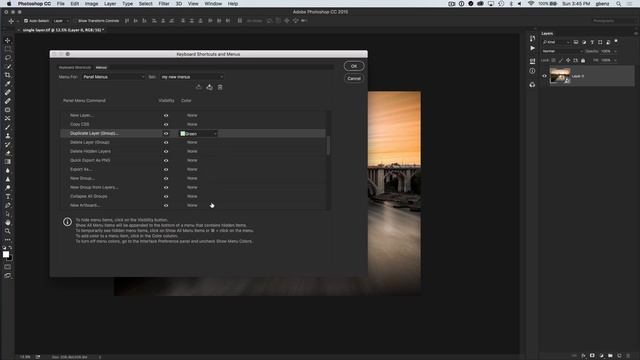This screenshot has width=640, height=360.
Task: Toggle visibility for Duplicate Layer (Group)
Action: tap(166, 133)
